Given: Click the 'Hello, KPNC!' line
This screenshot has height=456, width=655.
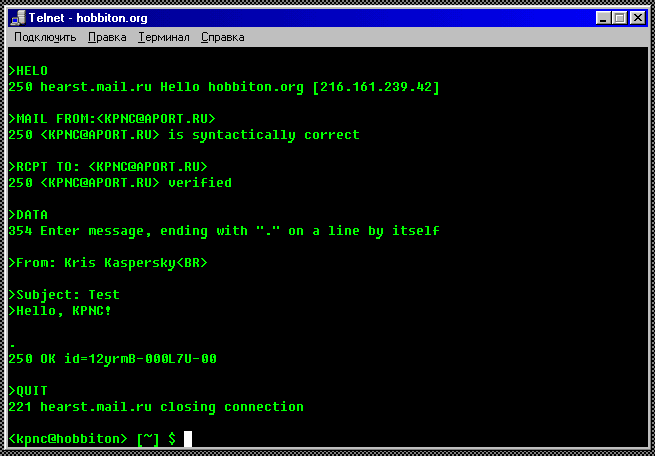Looking at the screenshot, I should coord(60,311).
